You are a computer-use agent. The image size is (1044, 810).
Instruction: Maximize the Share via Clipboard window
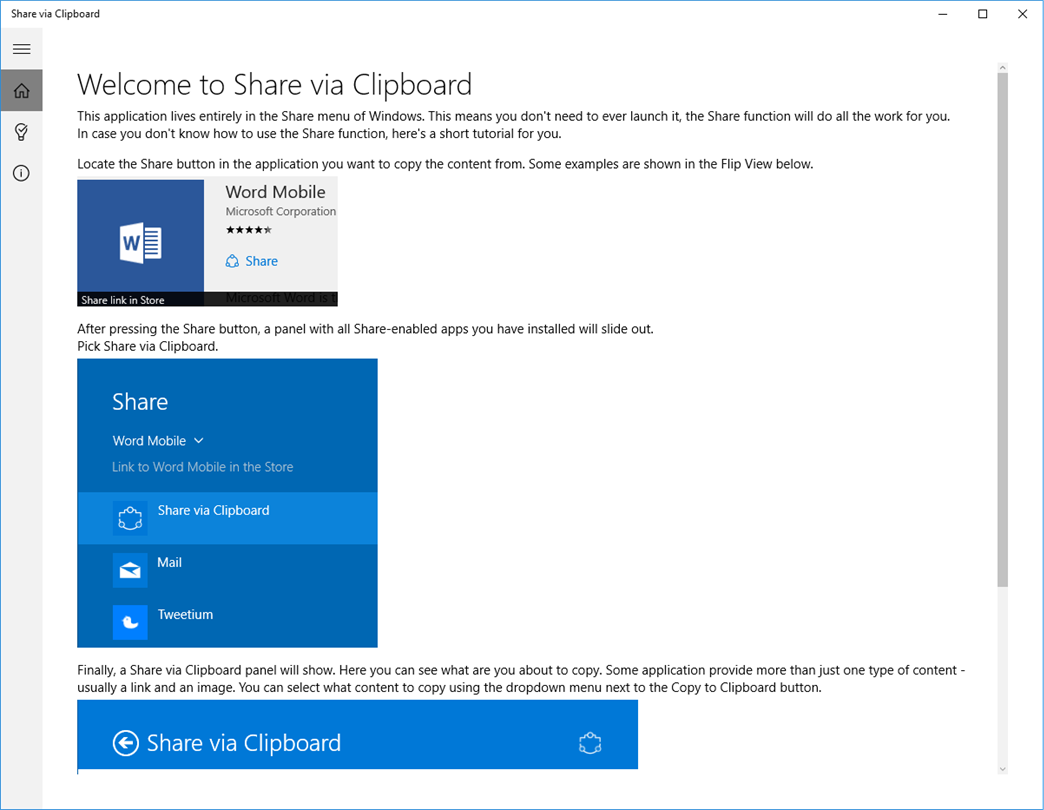[983, 14]
